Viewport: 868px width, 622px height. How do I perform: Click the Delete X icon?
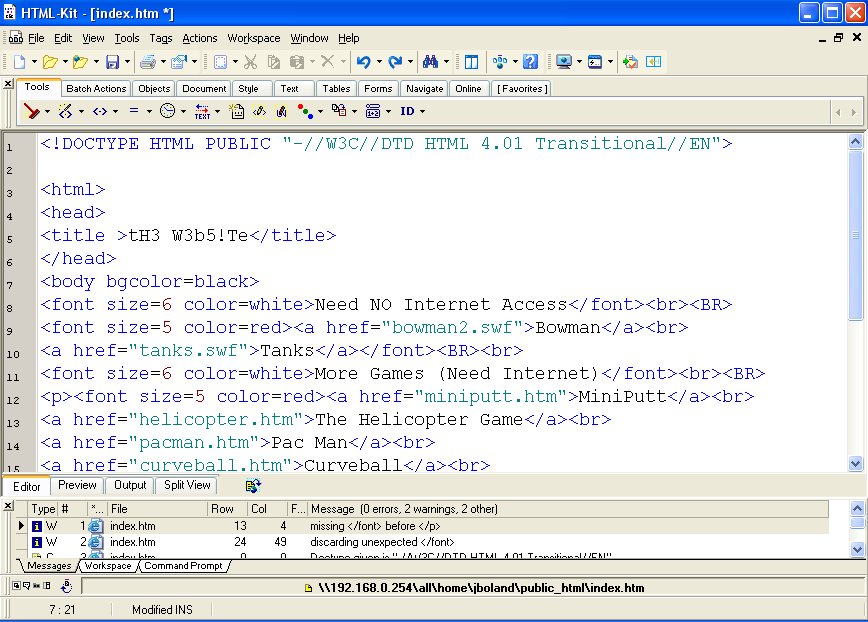(328, 61)
